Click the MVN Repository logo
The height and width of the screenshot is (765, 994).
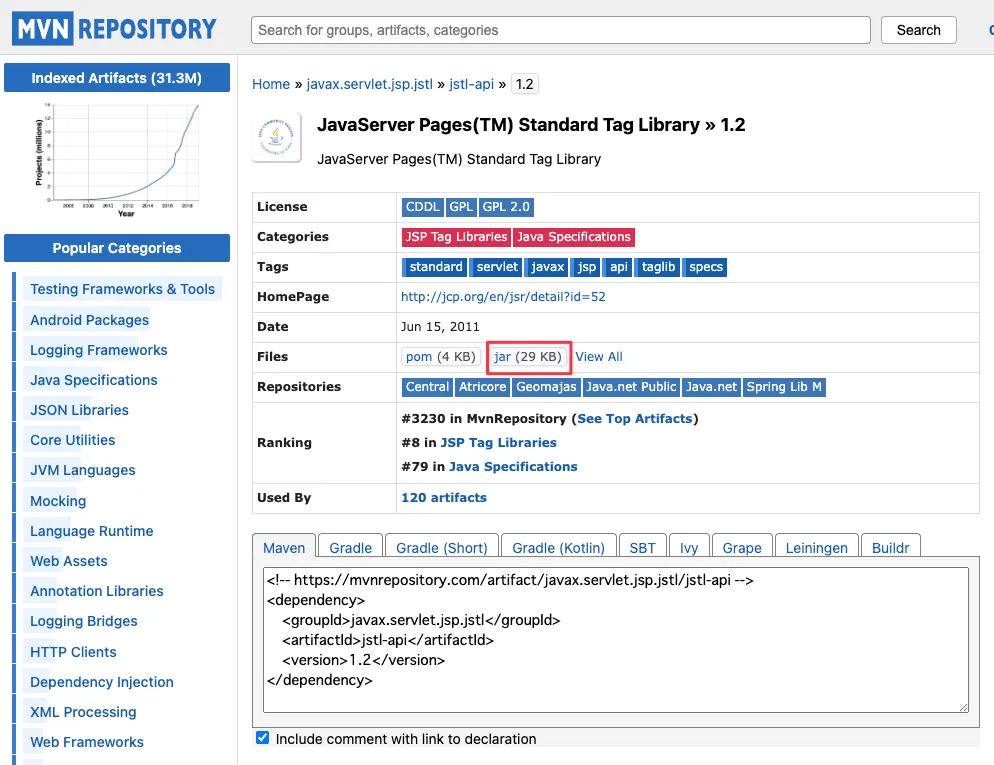coord(115,29)
